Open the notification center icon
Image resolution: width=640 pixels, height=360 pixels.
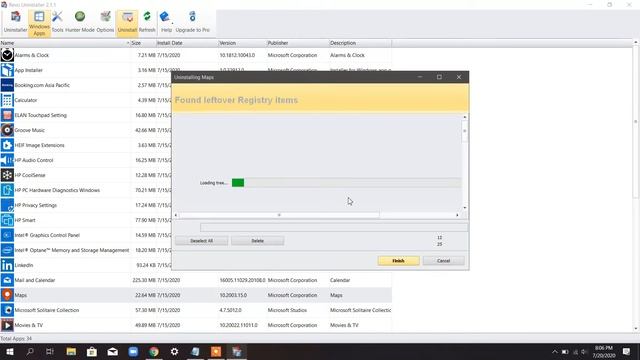[626, 351]
